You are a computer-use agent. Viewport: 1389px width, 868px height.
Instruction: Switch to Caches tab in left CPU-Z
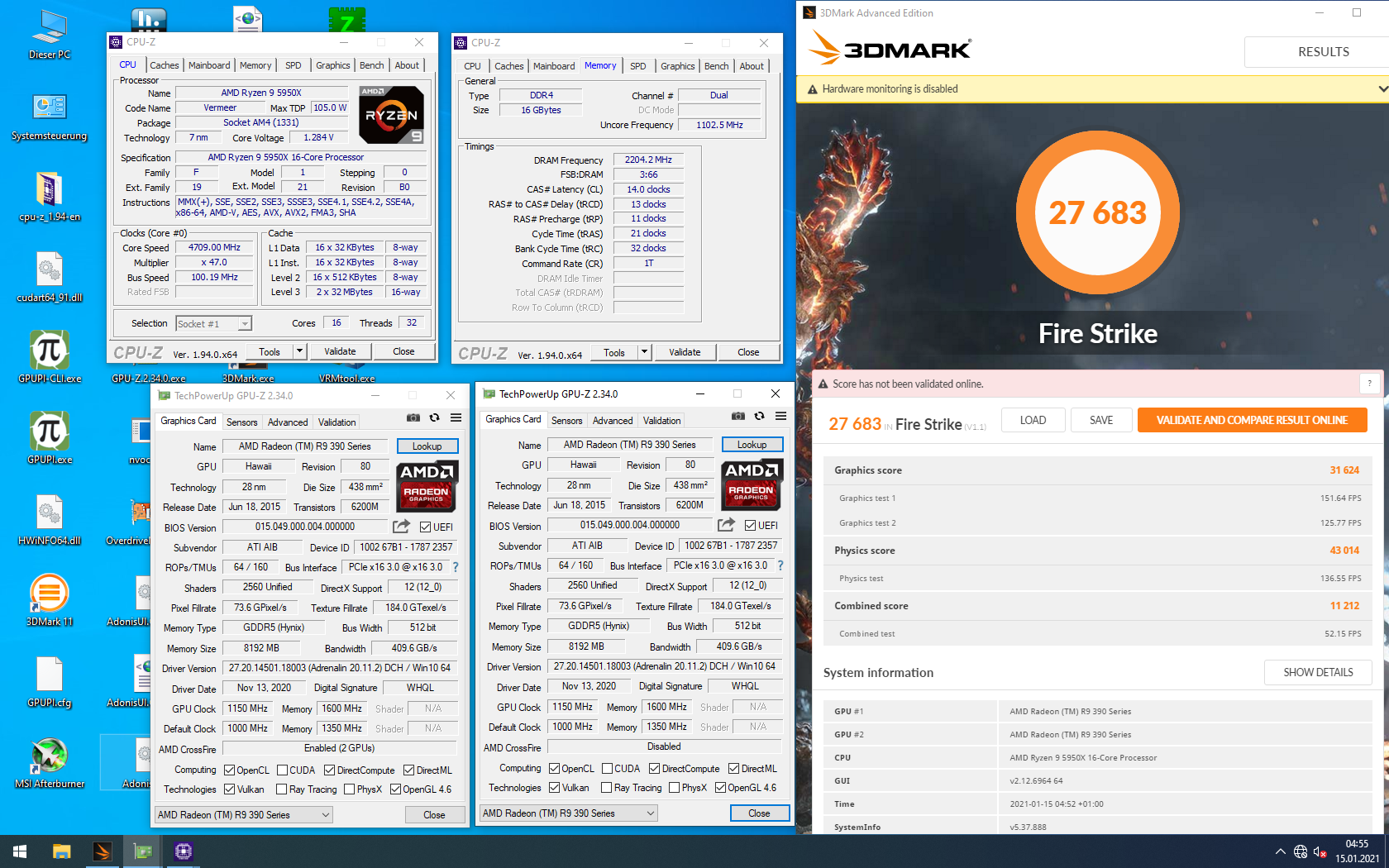[x=164, y=65]
